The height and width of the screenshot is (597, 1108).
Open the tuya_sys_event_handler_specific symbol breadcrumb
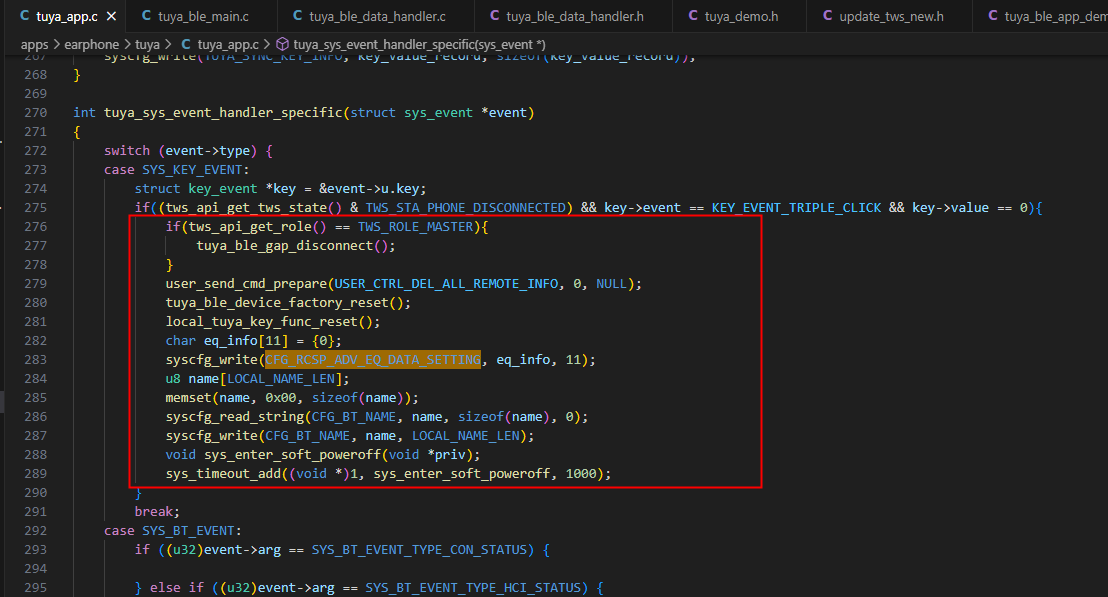(411, 45)
